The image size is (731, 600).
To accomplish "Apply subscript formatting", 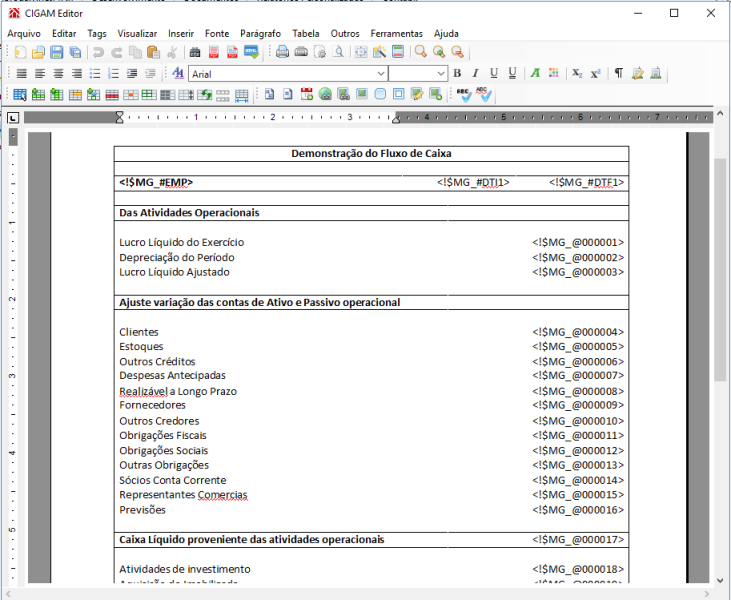I will click(577, 74).
